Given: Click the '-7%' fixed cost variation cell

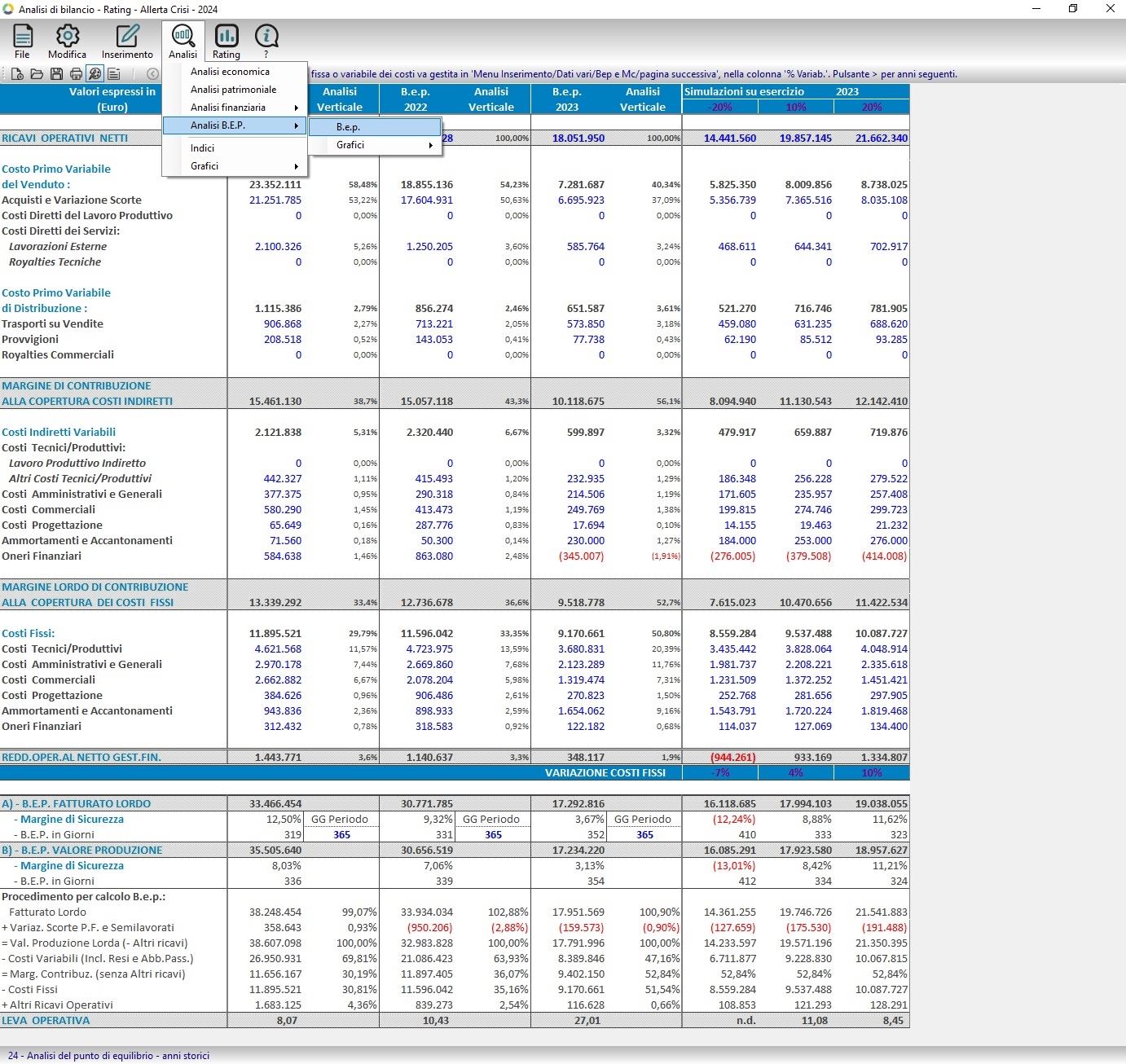Looking at the screenshot, I should point(720,773).
